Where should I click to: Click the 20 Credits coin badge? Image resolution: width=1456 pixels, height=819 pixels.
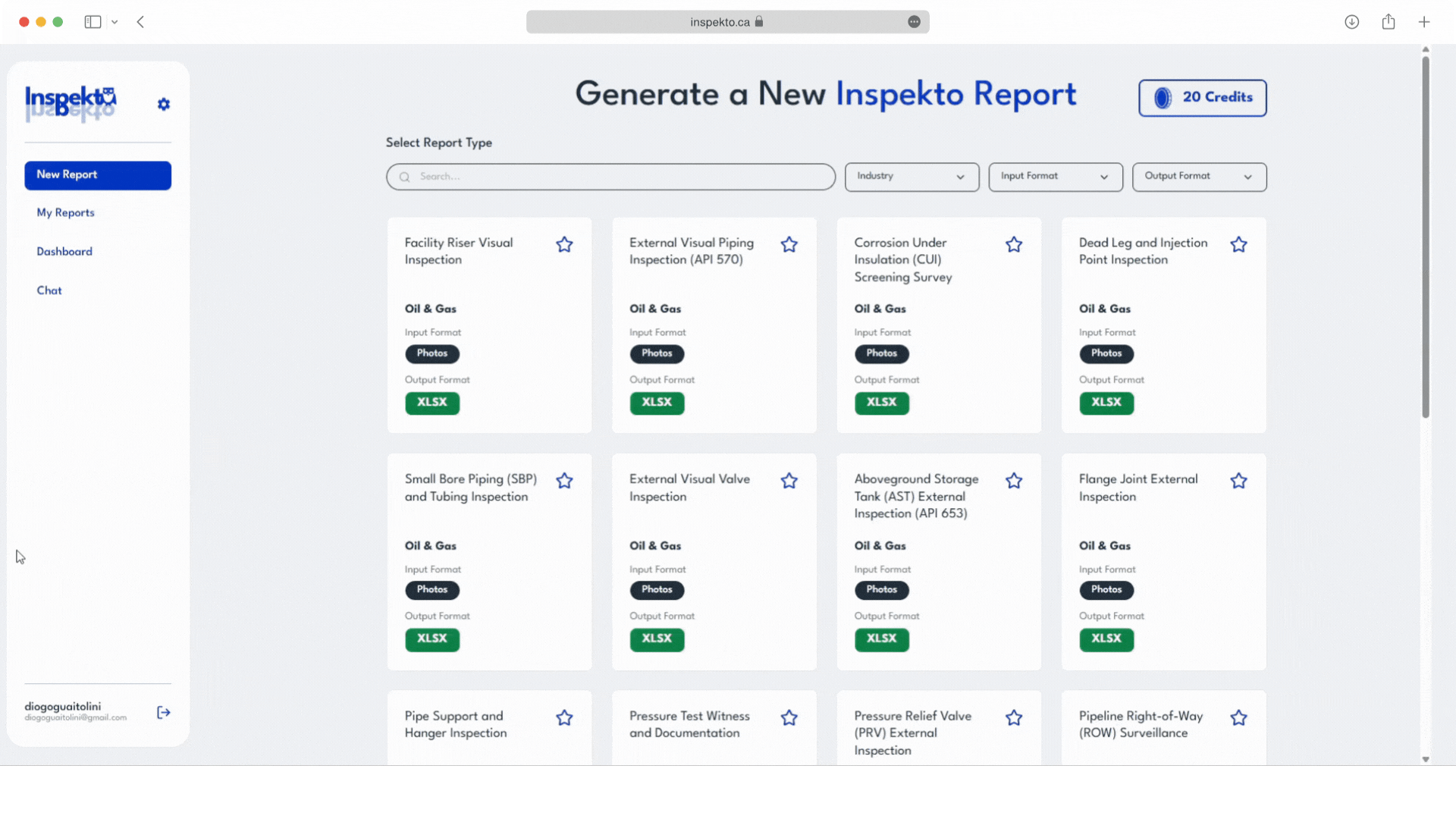(1202, 98)
